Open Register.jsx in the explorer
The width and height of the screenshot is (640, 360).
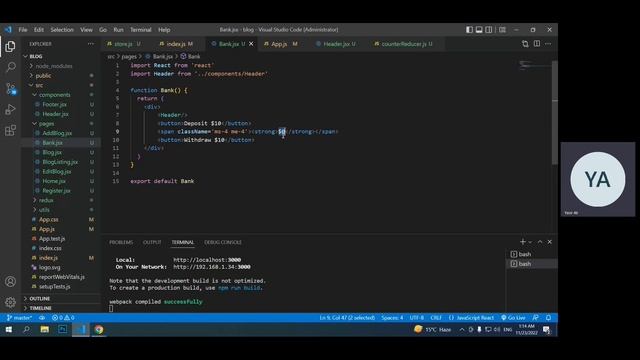(56, 191)
